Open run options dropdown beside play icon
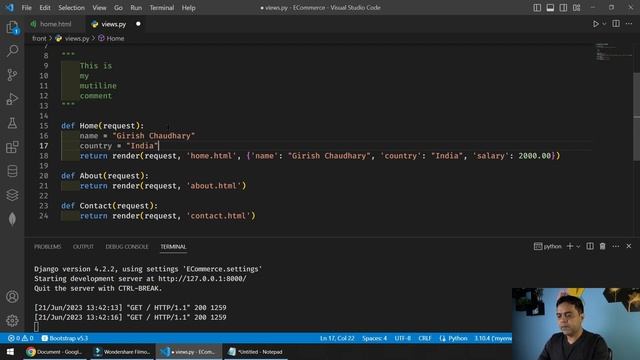Viewport: 640px width, 360px height. click(604, 24)
